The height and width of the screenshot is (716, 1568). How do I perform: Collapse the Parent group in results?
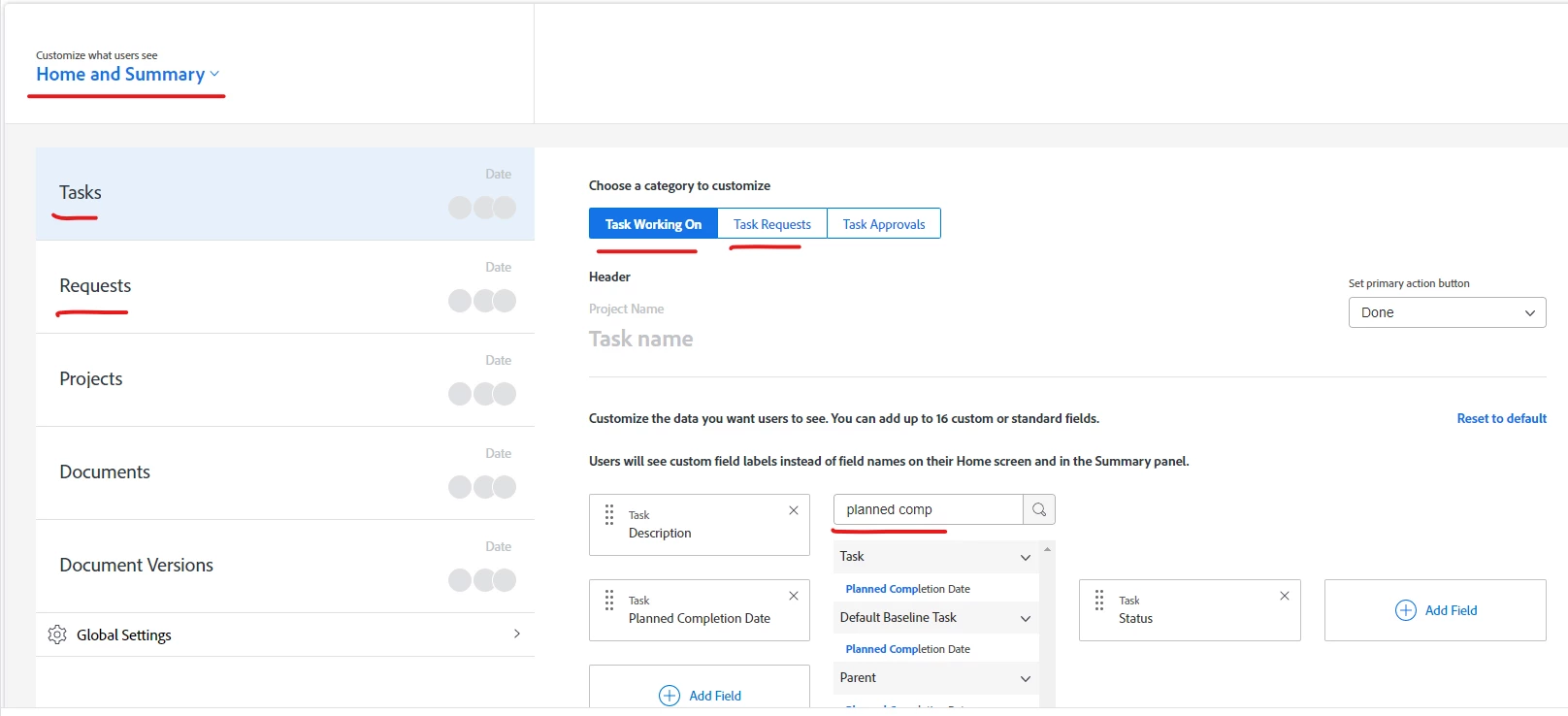[1026, 678]
